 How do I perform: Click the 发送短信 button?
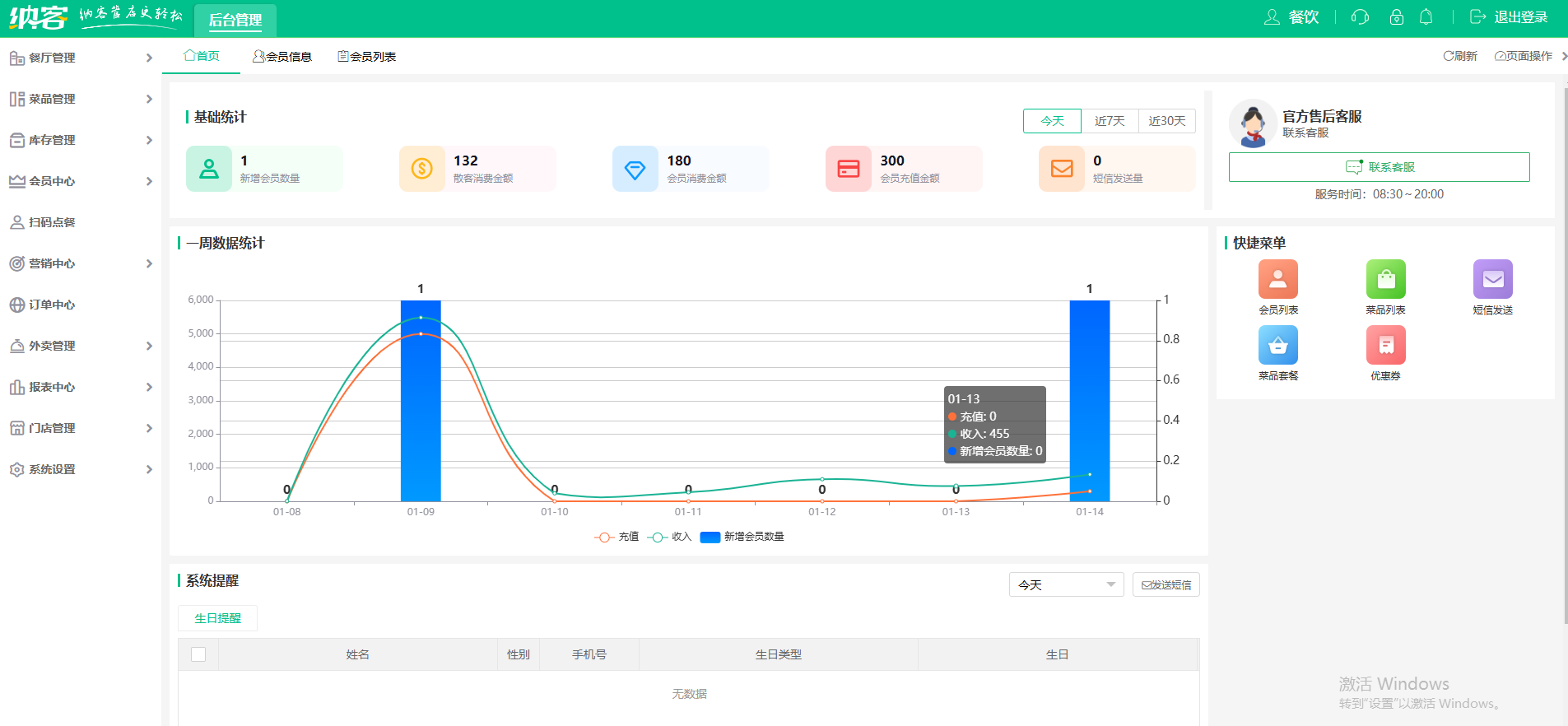click(1166, 584)
